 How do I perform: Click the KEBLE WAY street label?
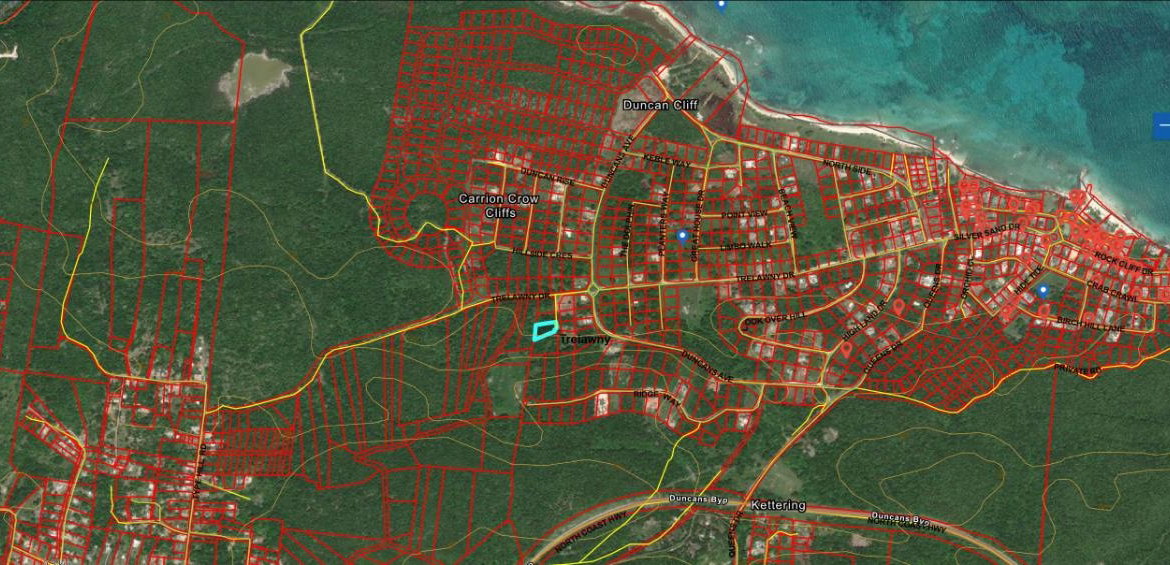coord(667,161)
